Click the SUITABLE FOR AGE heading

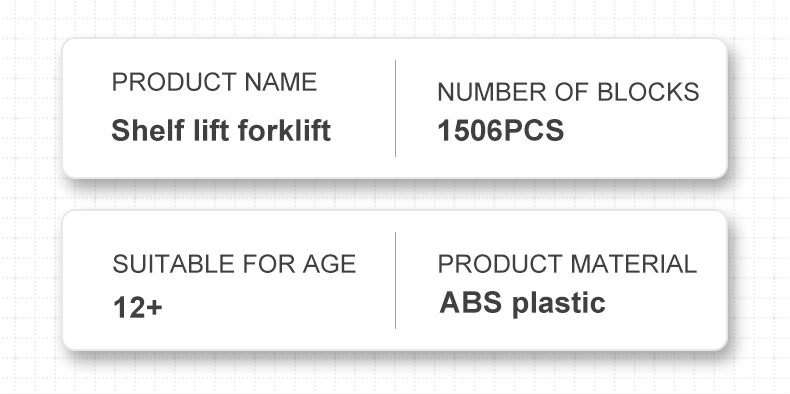point(234,264)
